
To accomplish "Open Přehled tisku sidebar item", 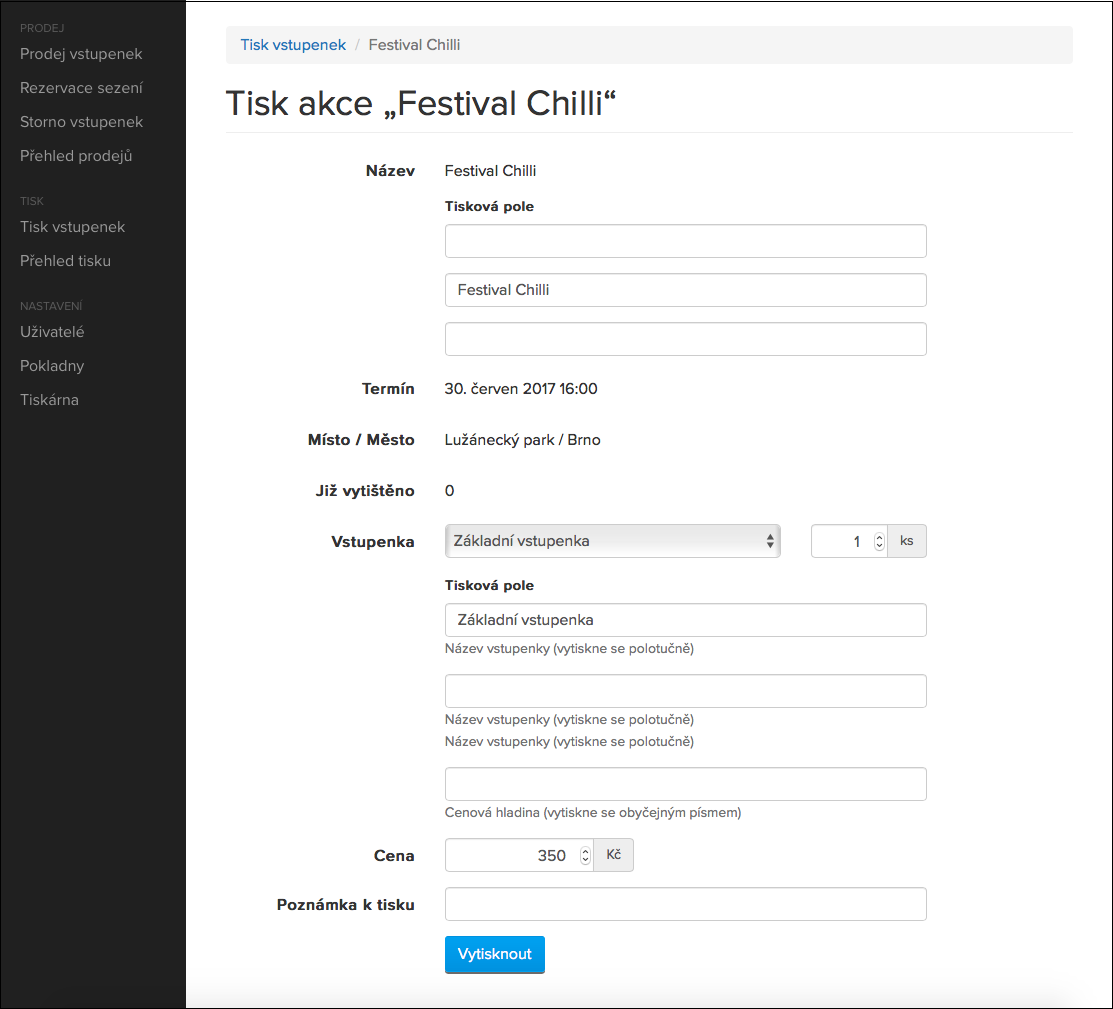I will 65,261.
